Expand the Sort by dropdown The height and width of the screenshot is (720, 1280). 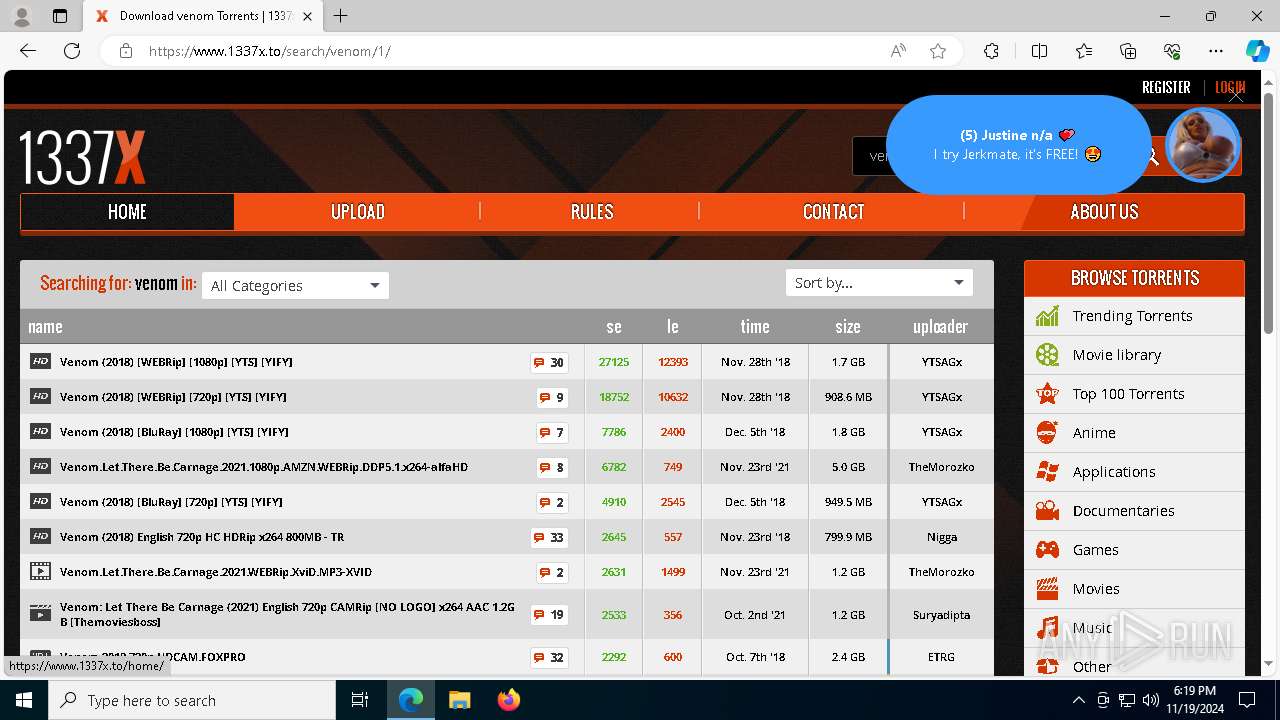tap(879, 283)
